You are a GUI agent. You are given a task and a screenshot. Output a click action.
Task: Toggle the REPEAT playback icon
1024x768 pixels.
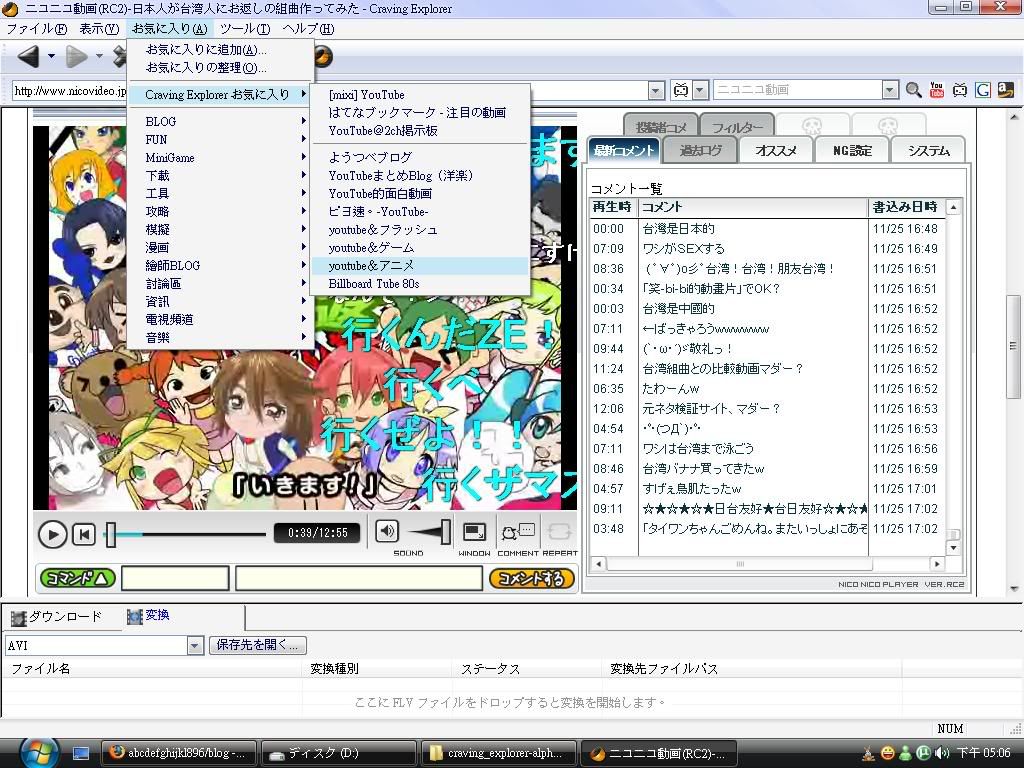tap(560, 532)
